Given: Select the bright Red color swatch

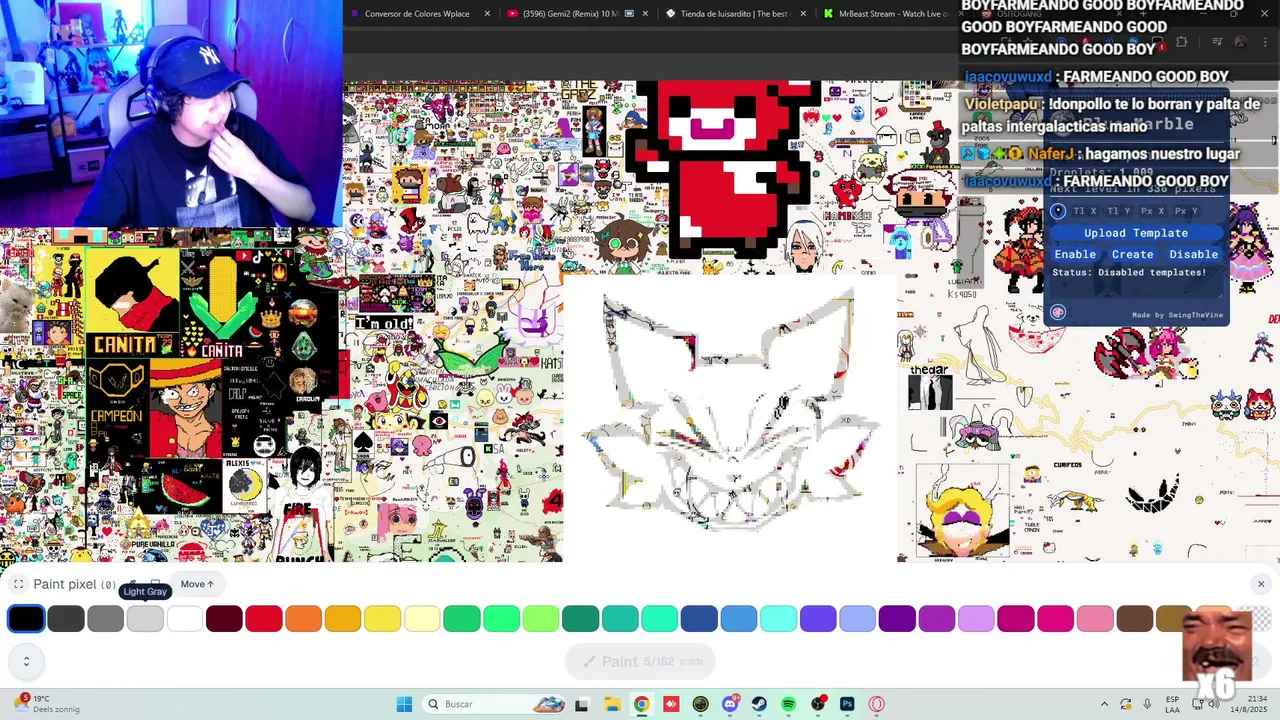Looking at the screenshot, I should (x=264, y=619).
